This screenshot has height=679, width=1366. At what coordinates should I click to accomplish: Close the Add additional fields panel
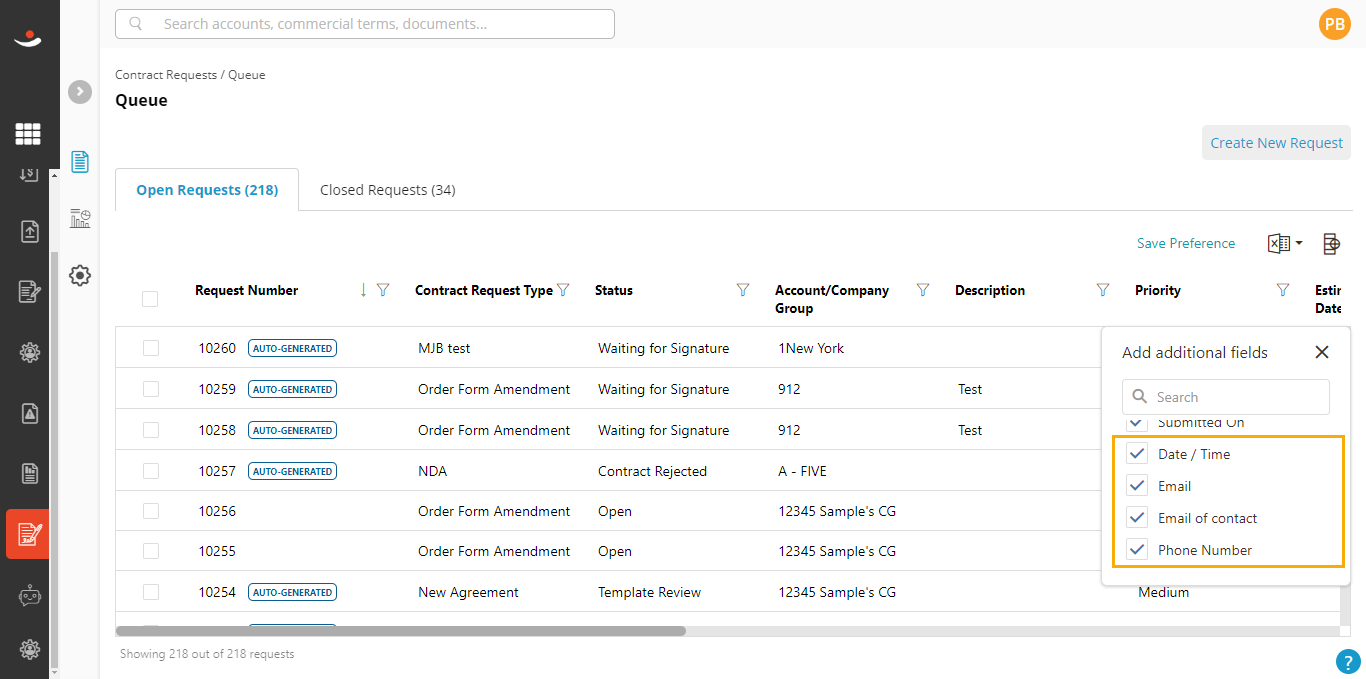point(1322,352)
